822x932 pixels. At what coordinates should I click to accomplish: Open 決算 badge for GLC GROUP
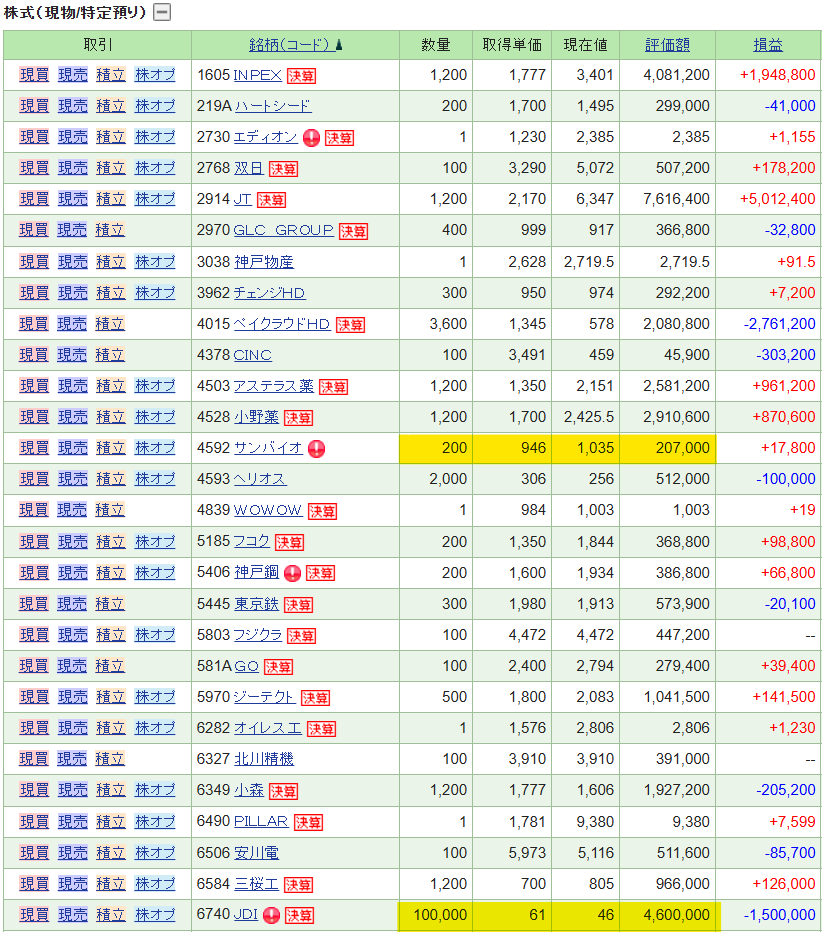click(354, 231)
